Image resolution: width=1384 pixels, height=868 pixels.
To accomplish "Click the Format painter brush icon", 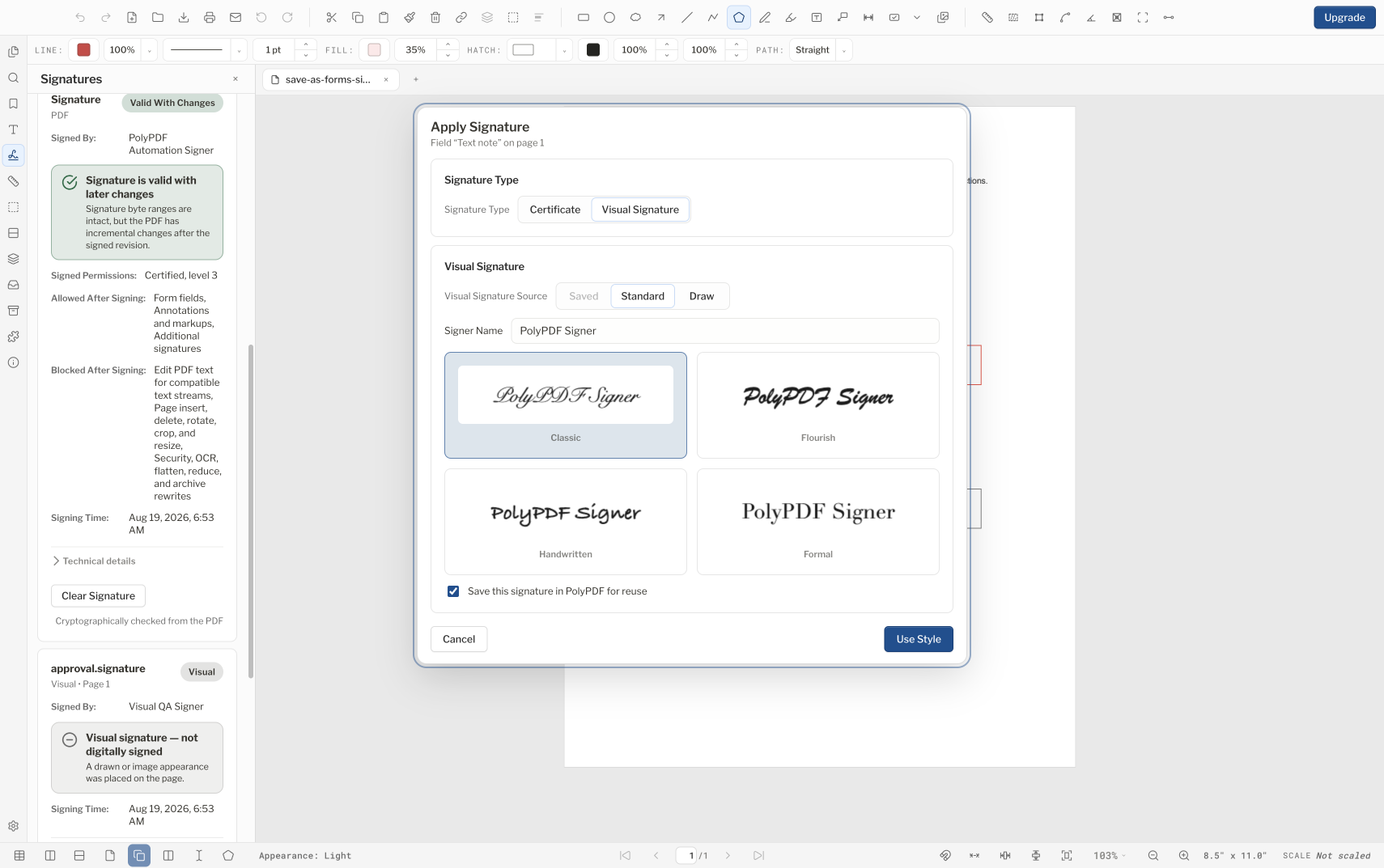I will pos(410,17).
